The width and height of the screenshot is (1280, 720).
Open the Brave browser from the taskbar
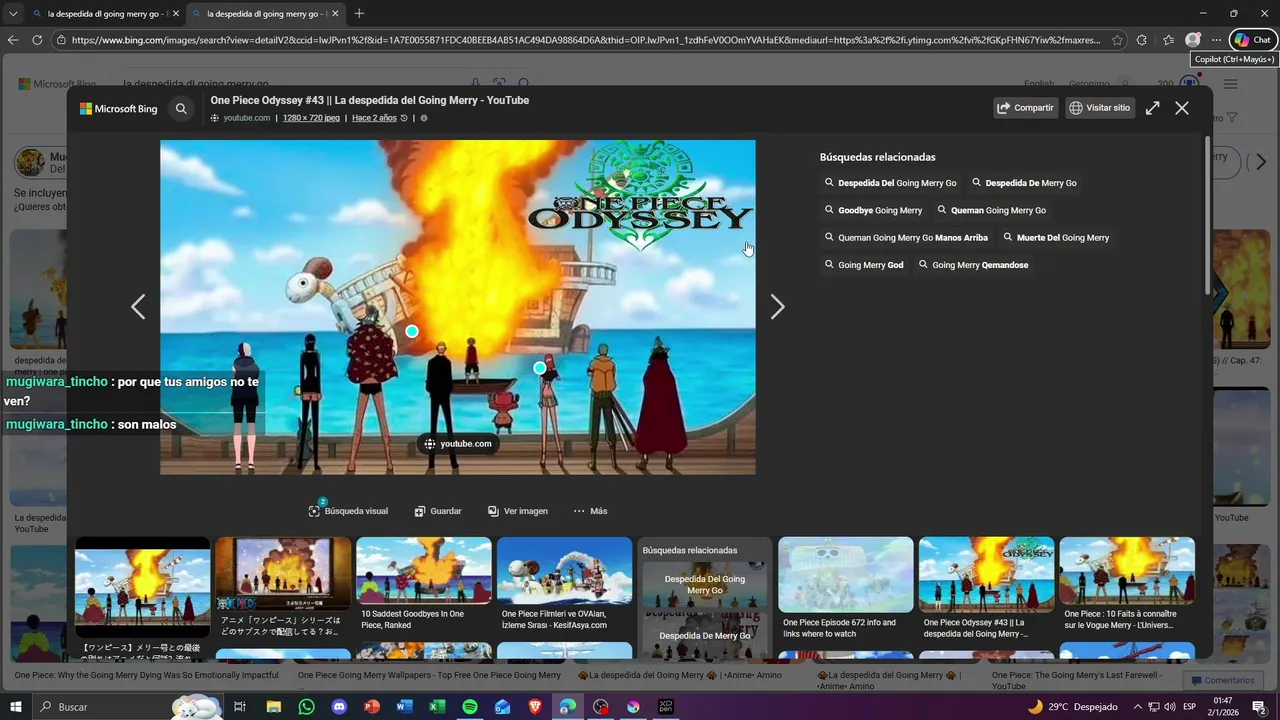[x=535, y=707]
